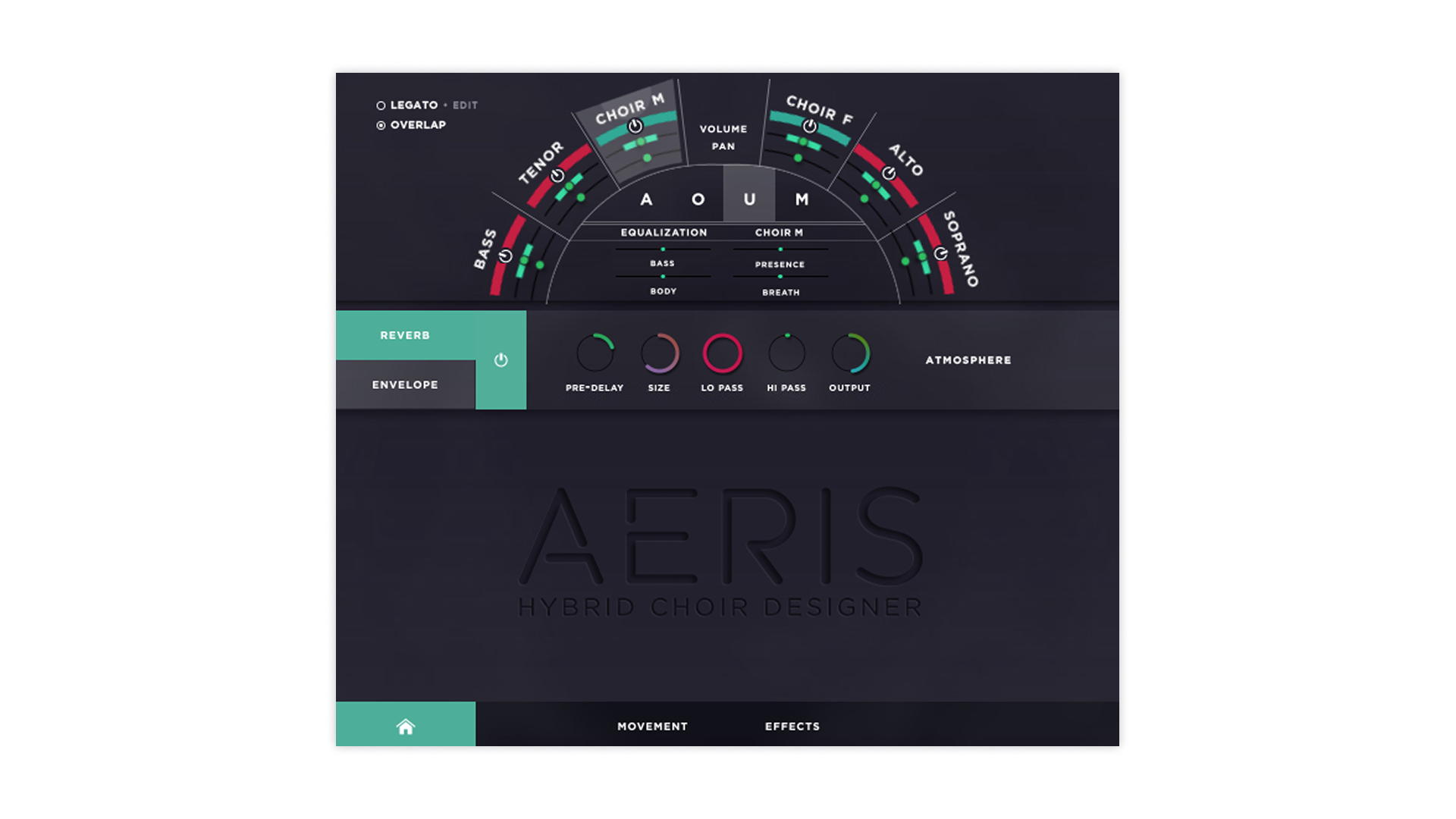Toggle the Reverb power icon
Viewport: 1456px width, 819px height.
click(500, 360)
